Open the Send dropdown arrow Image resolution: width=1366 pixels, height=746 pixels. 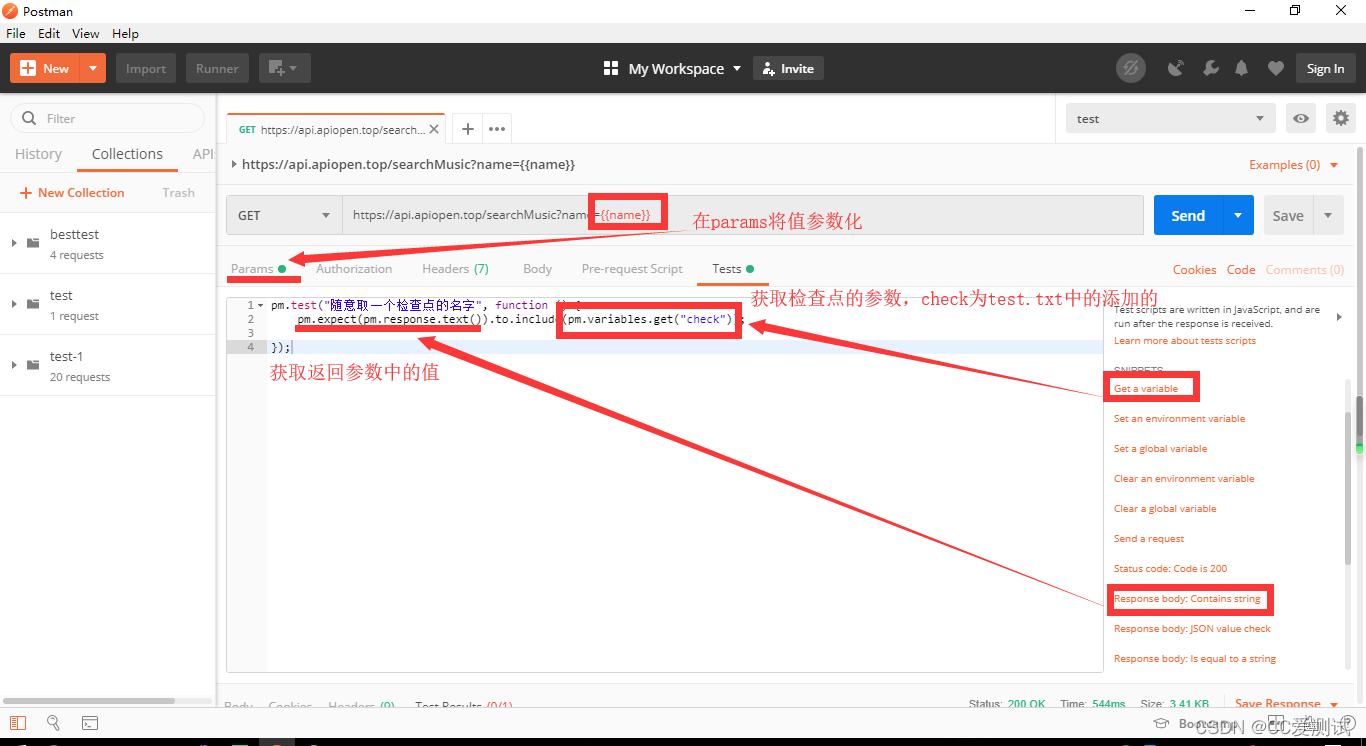[1238, 215]
